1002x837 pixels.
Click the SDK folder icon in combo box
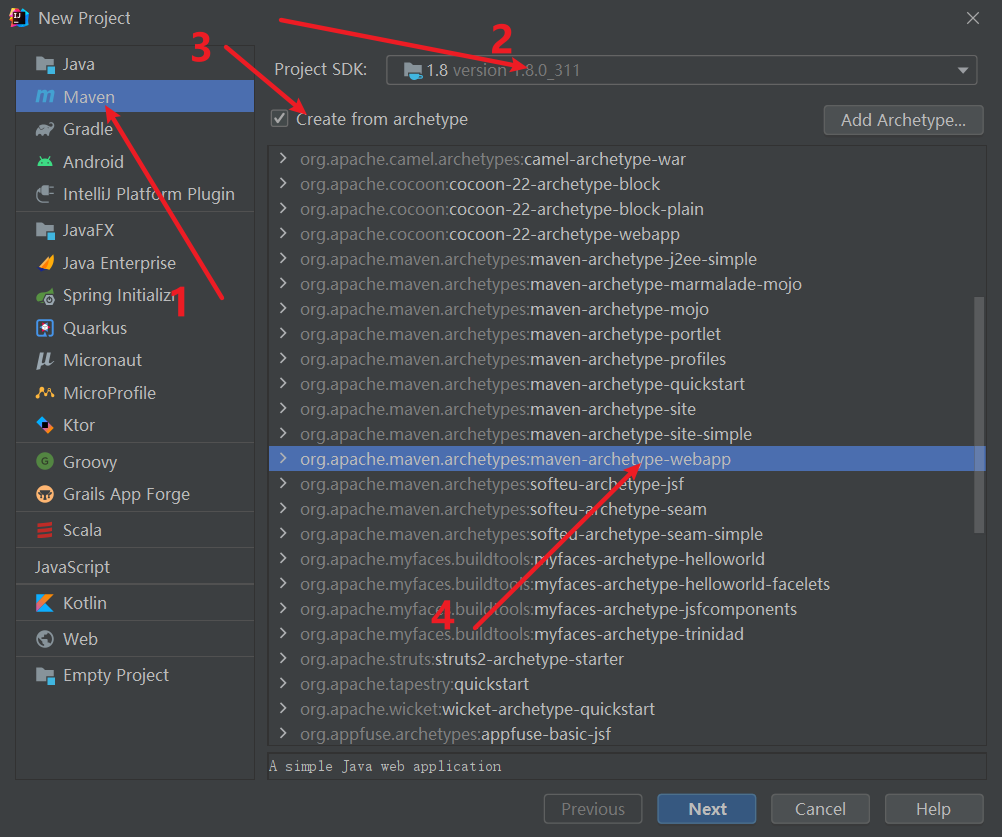coord(413,70)
